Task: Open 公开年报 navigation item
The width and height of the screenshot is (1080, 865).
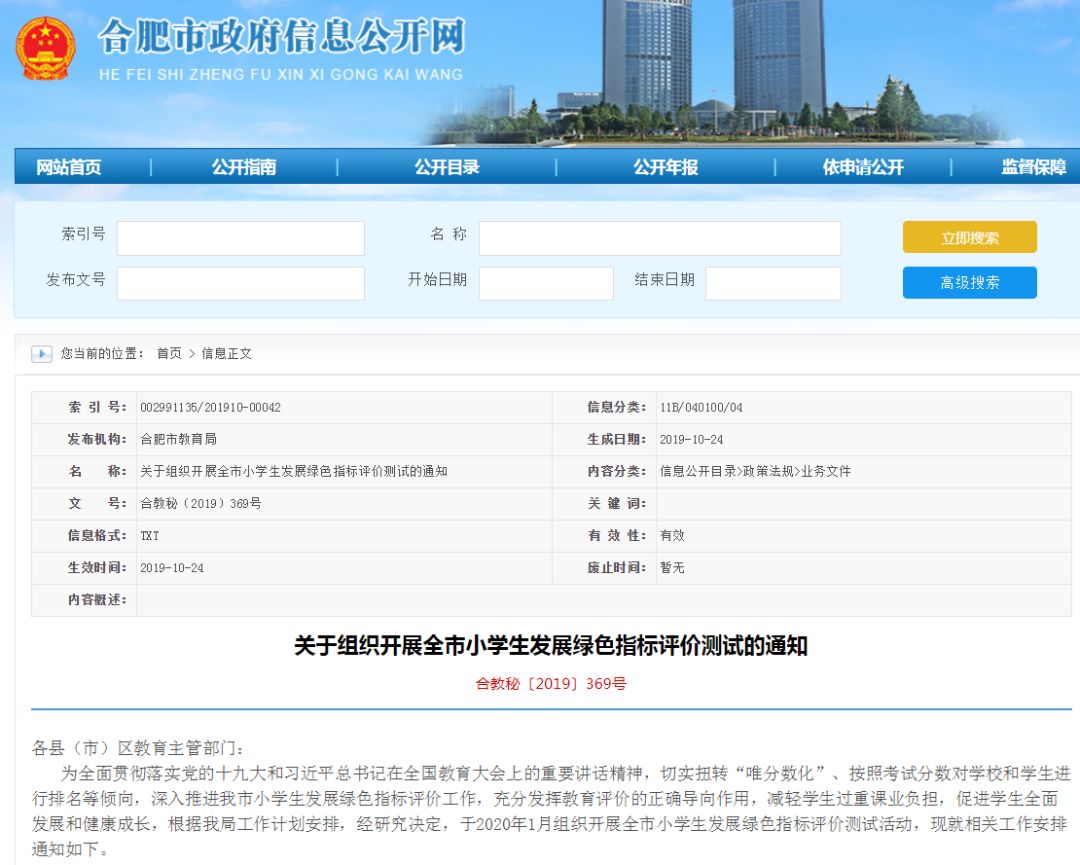Action: pyautogui.click(x=665, y=167)
